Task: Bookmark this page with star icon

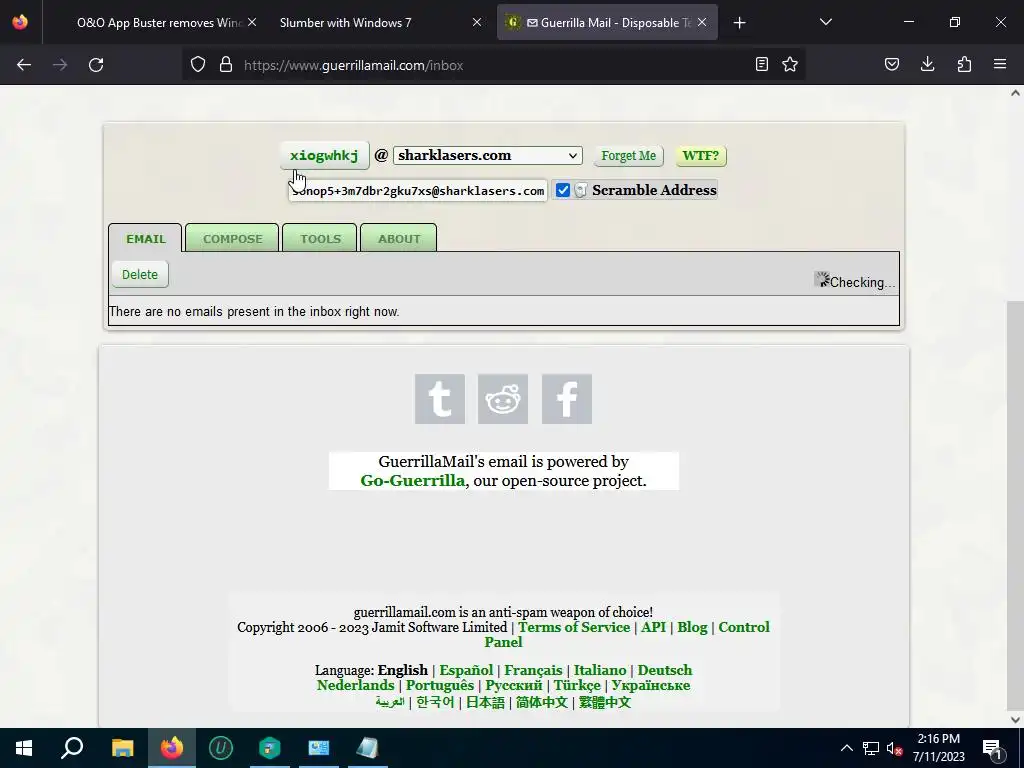Action: coord(790,65)
